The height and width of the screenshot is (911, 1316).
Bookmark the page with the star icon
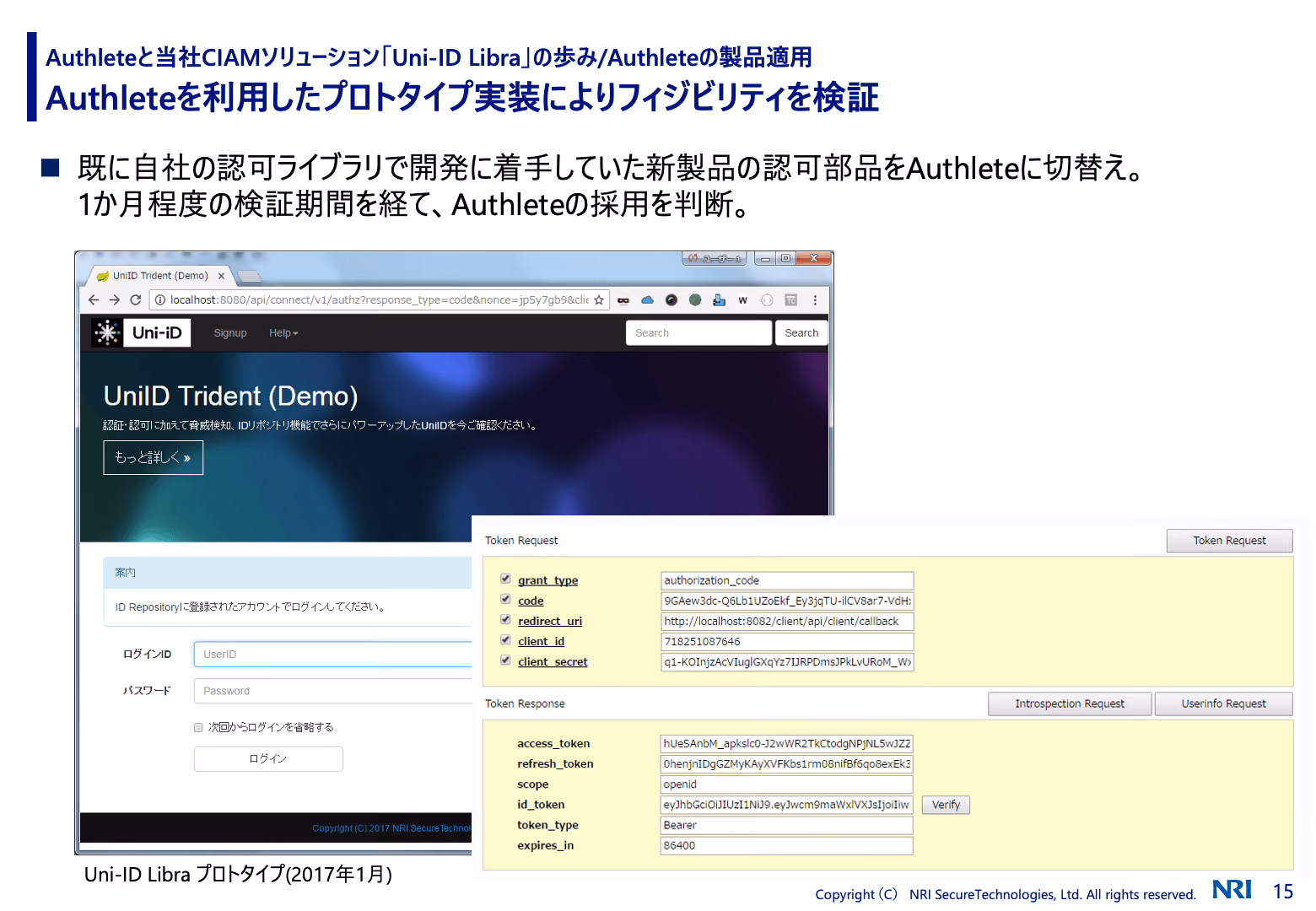pyautogui.click(x=599, y=300)
